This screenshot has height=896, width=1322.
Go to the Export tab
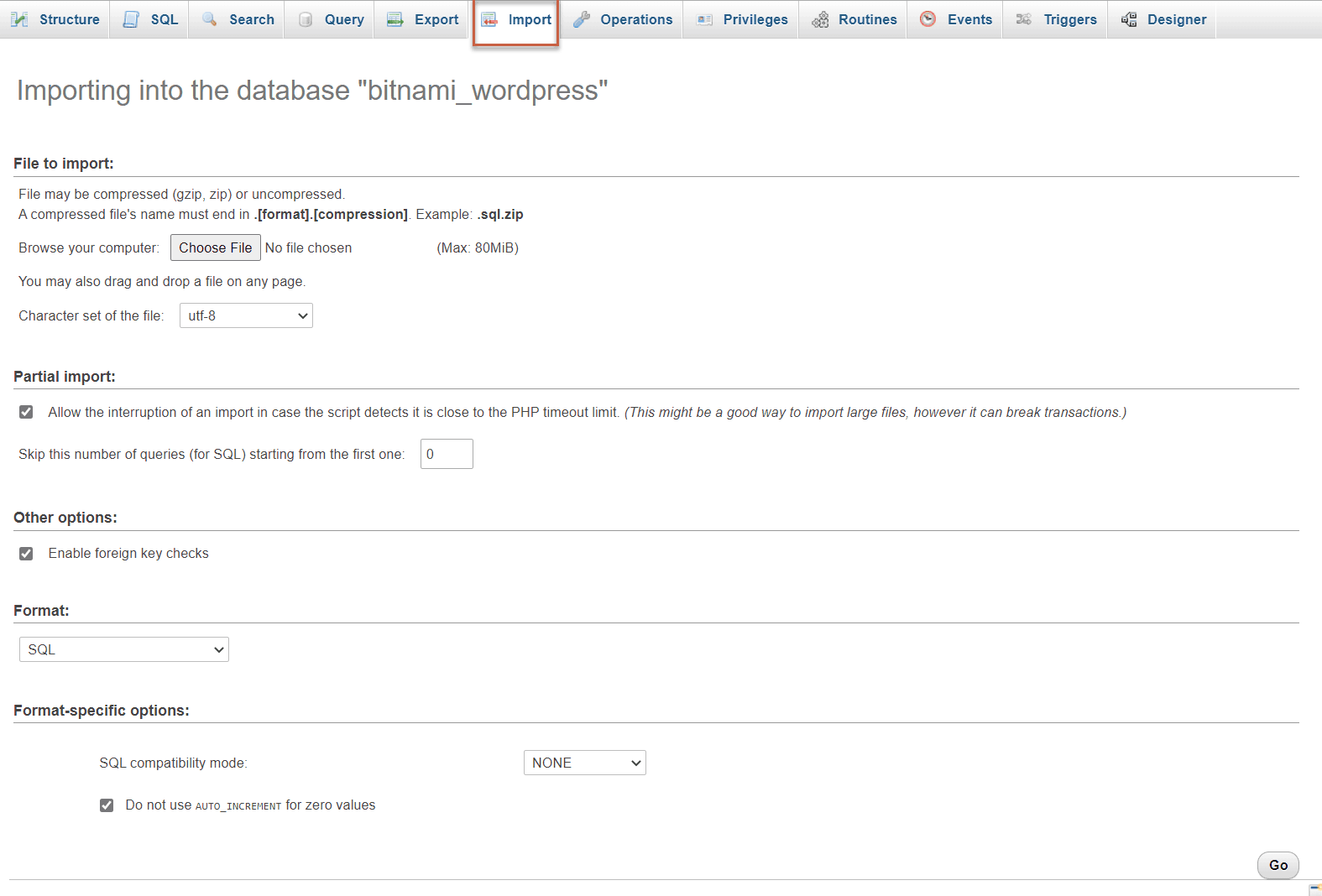[422, 19]
